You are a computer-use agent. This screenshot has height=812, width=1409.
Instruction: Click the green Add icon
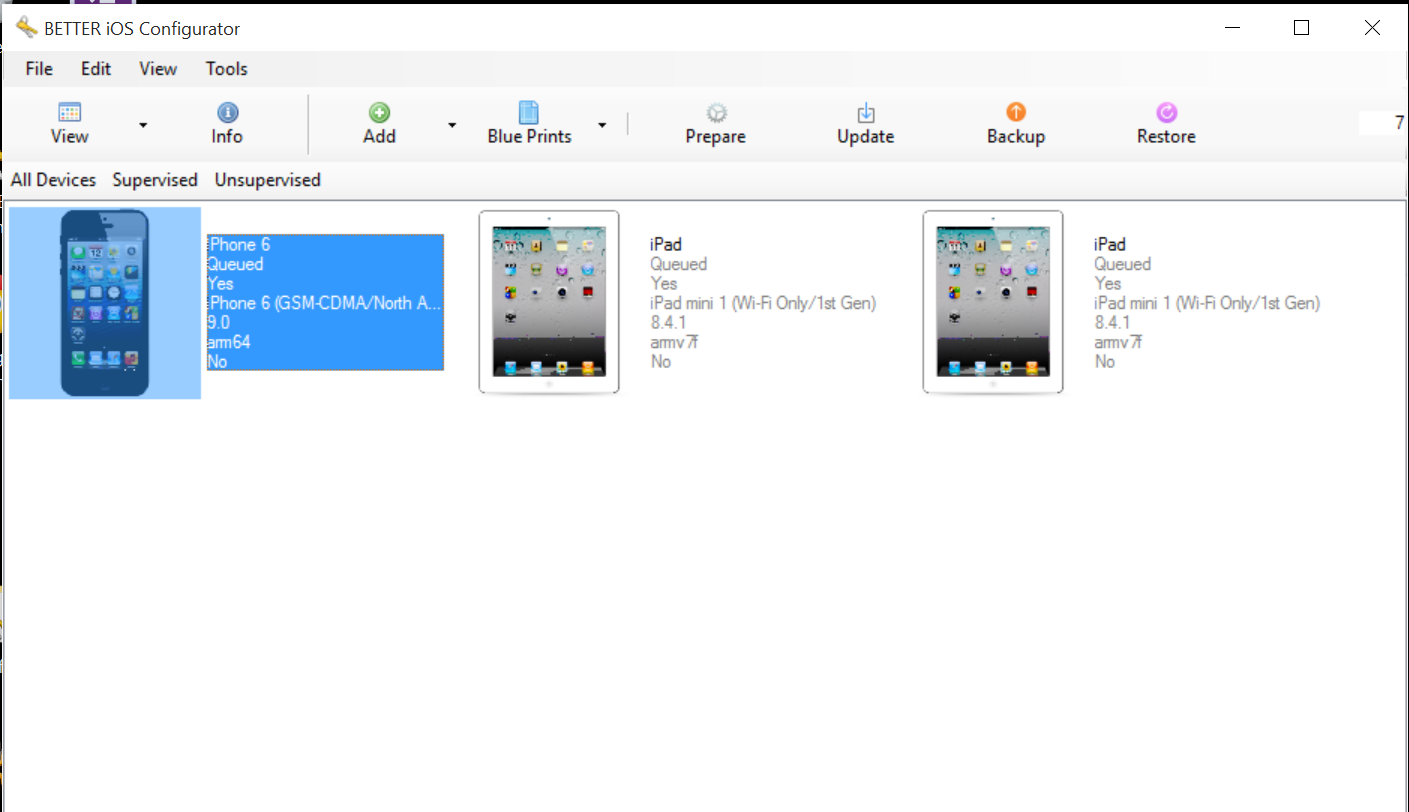(379, 112)
